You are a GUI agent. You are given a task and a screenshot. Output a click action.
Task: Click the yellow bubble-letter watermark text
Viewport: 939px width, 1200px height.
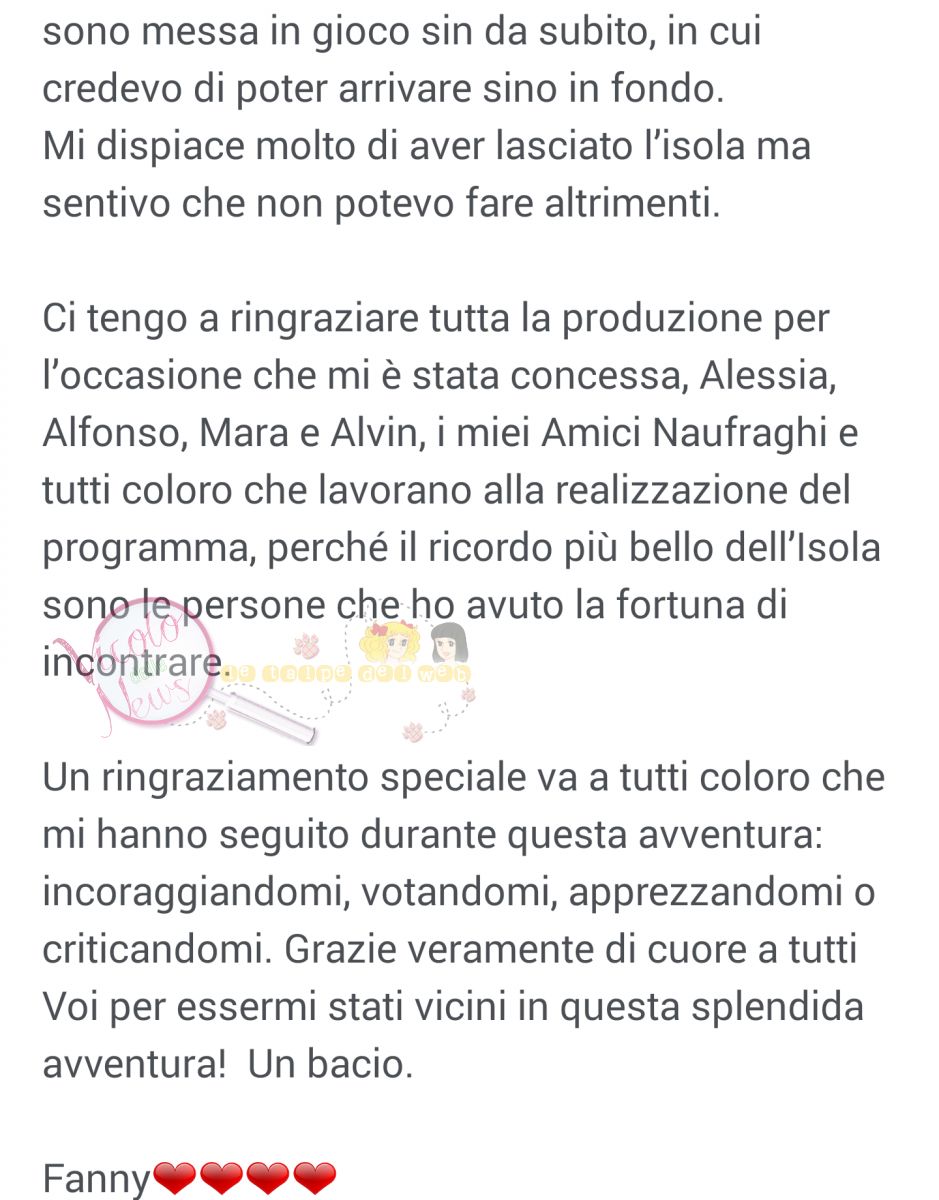[x=347, y=674]
